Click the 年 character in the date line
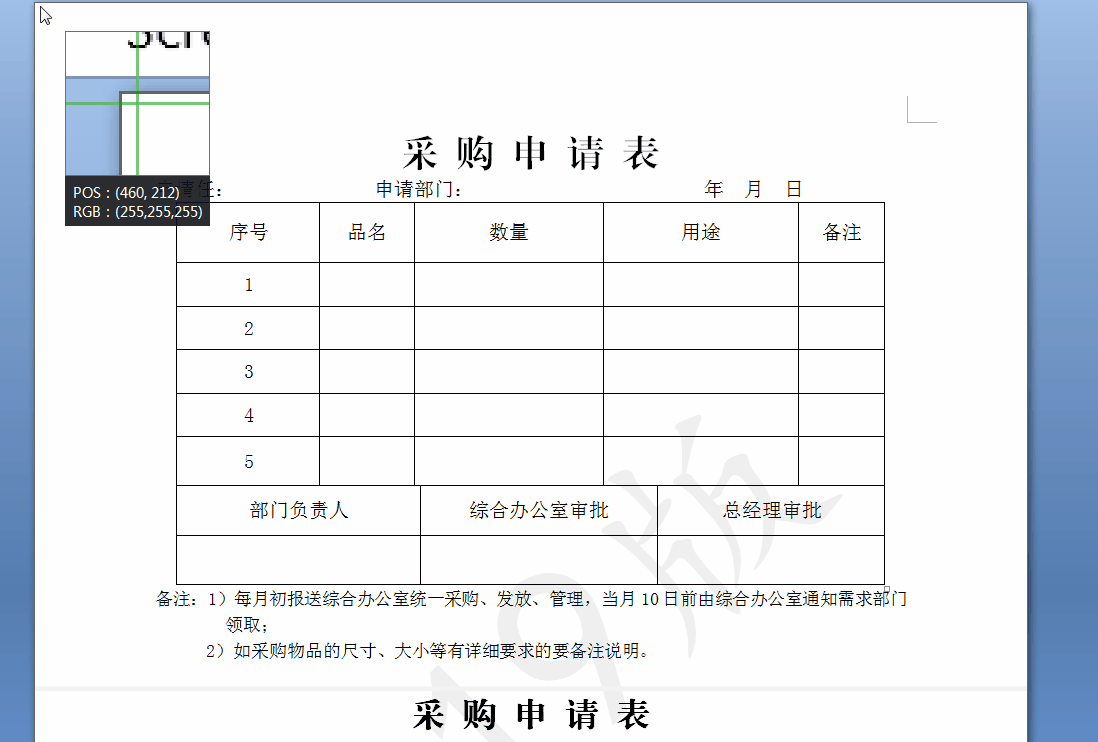The width and height of the screenshot is (1098, 742). click(x=714, y=189)
